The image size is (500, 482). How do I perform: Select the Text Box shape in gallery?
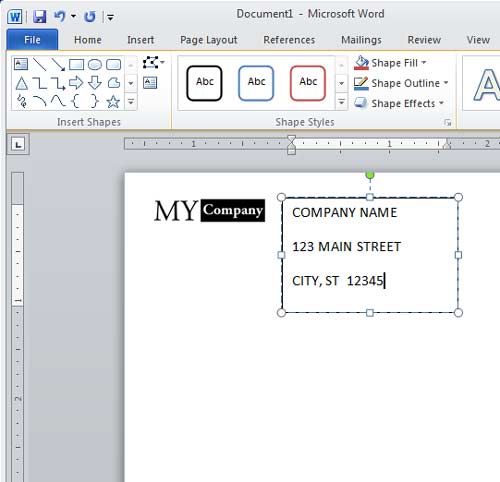pos(21,64)
